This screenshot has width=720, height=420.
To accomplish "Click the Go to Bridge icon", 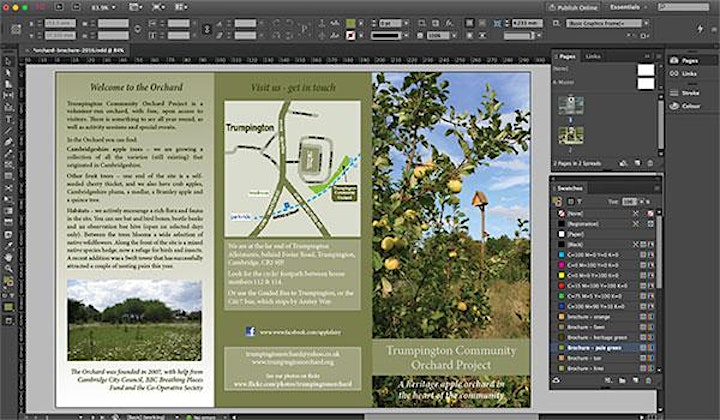I will pyautogui.click(x=59, y=7).
